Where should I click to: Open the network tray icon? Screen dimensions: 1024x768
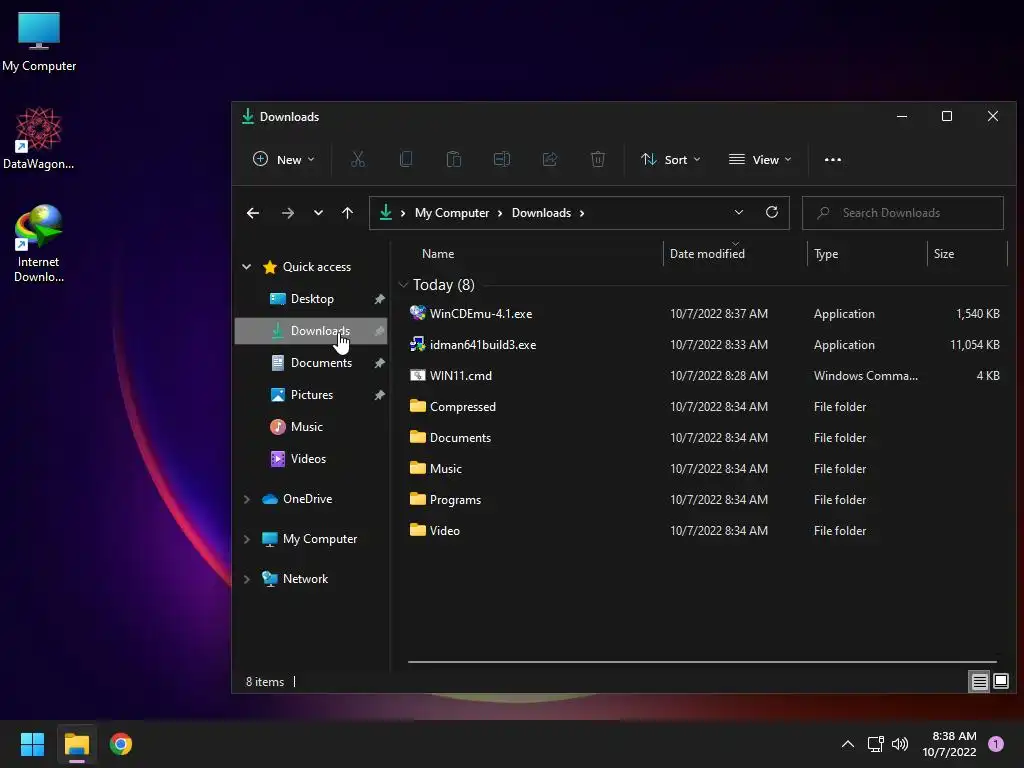pos(875,744)
